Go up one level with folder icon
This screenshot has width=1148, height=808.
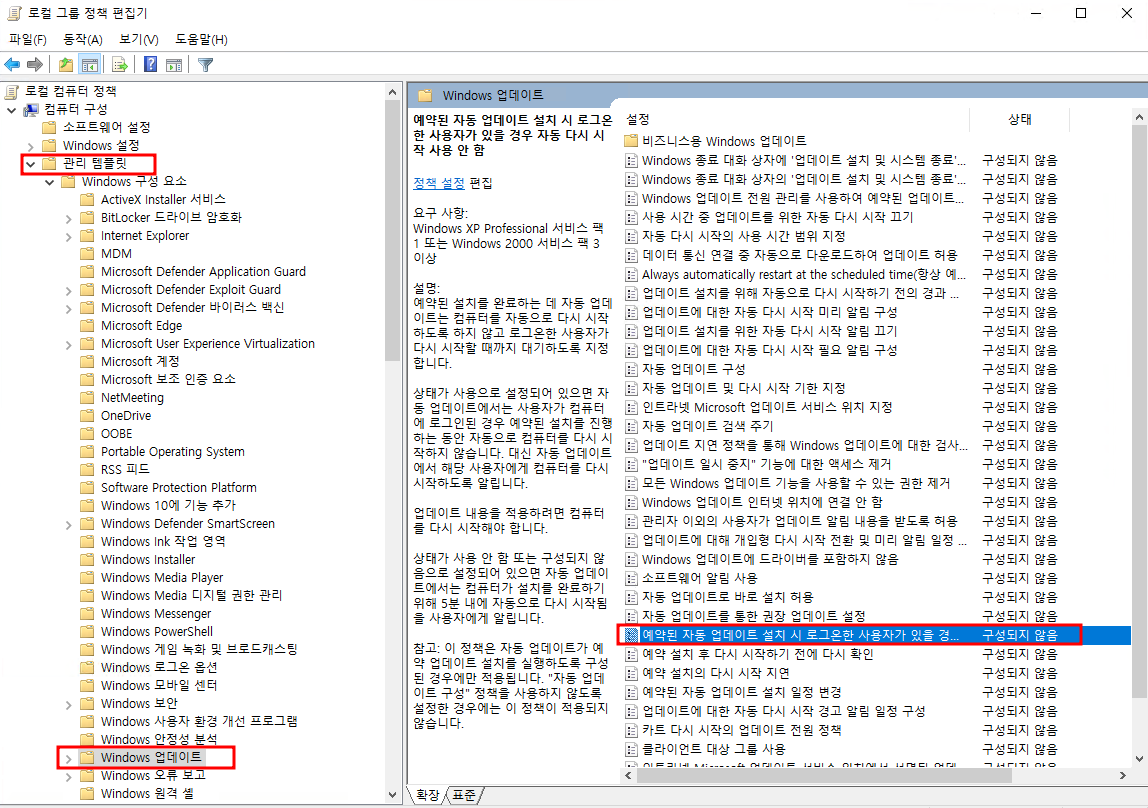pos(66,65)
